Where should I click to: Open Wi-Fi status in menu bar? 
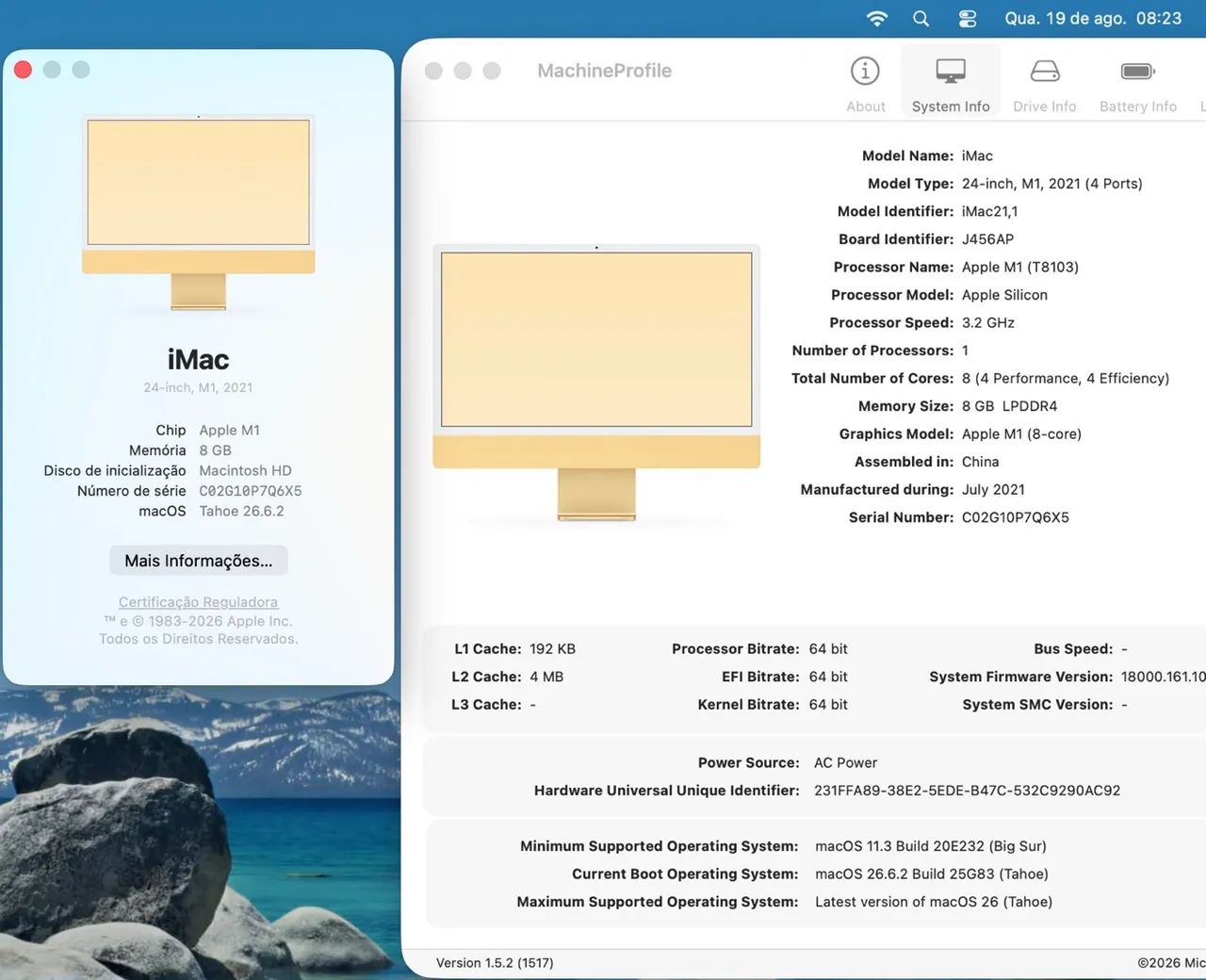[x=877, y=18]
